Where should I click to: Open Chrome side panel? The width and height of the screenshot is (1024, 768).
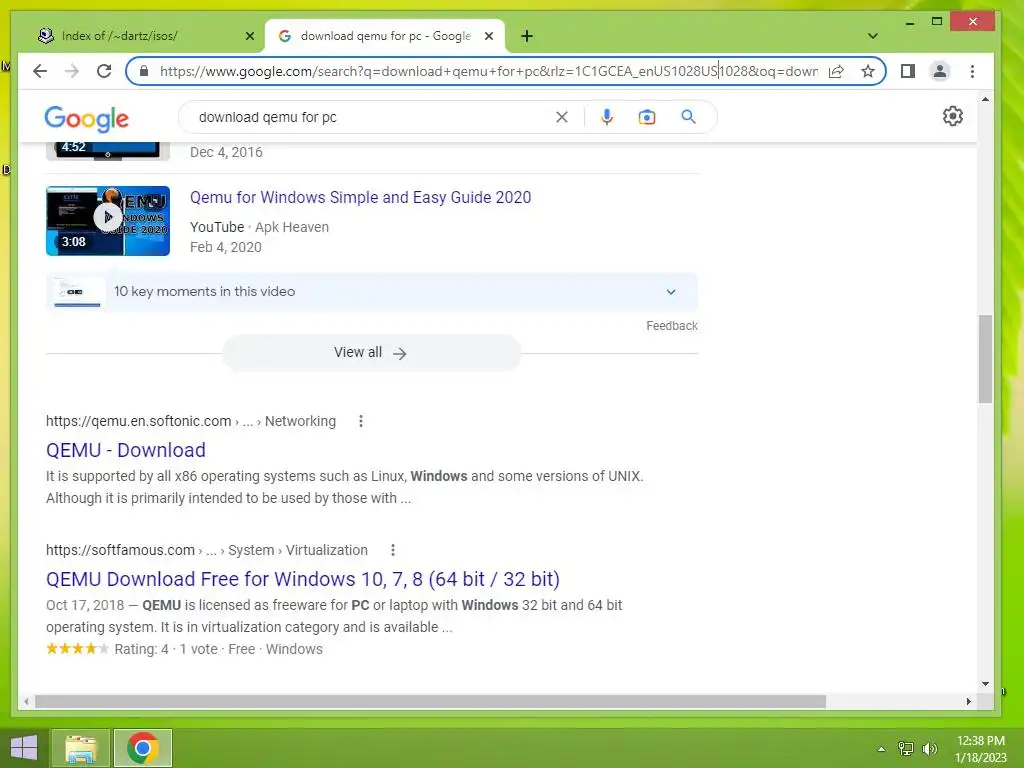(x=908, y=71)
